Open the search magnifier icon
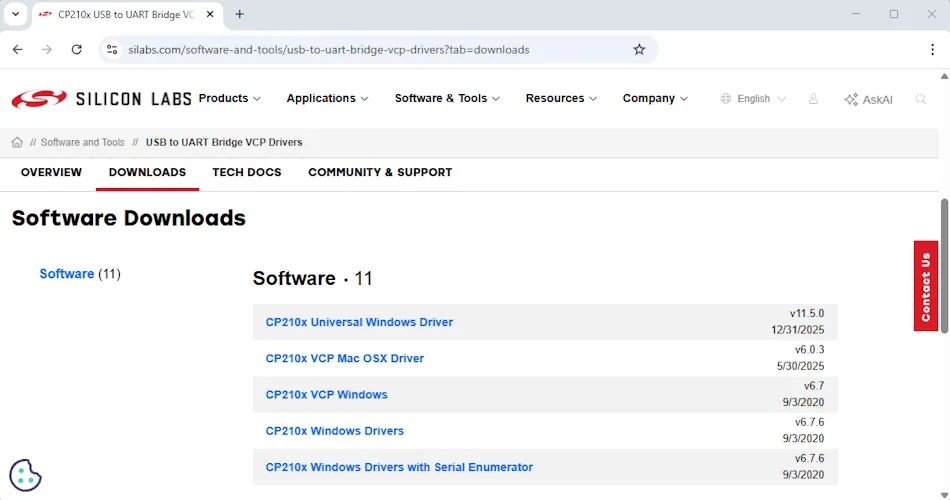The image size is (950, 500). point(921,99)
